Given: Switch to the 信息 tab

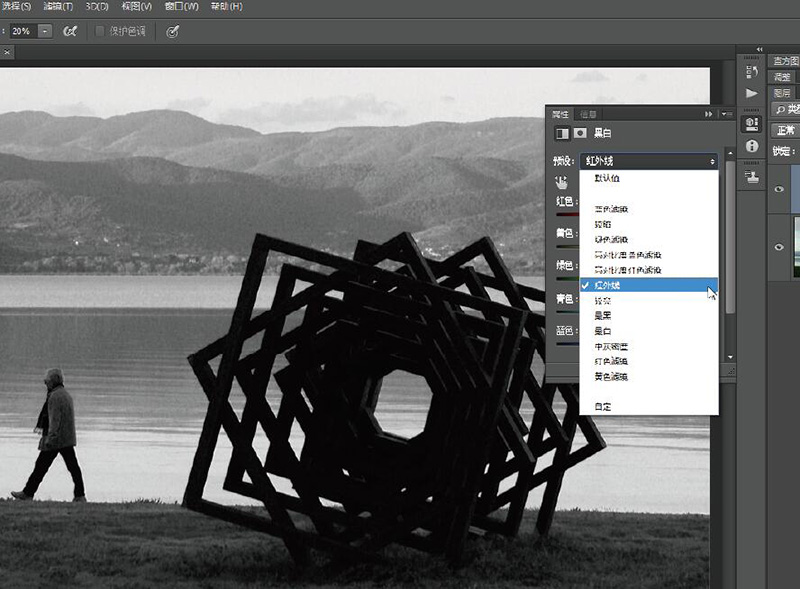Looking at the screenshot, I should point(590,114).
